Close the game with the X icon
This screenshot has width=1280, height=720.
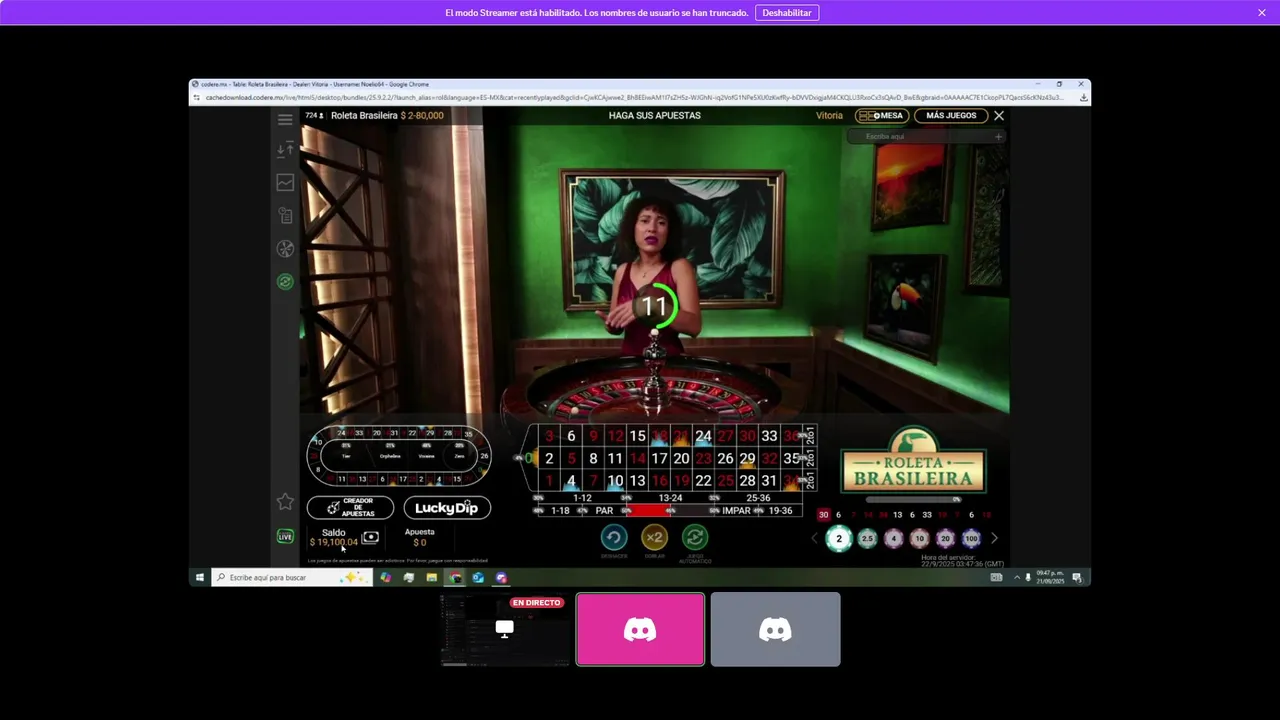click(x=998, y=116)
